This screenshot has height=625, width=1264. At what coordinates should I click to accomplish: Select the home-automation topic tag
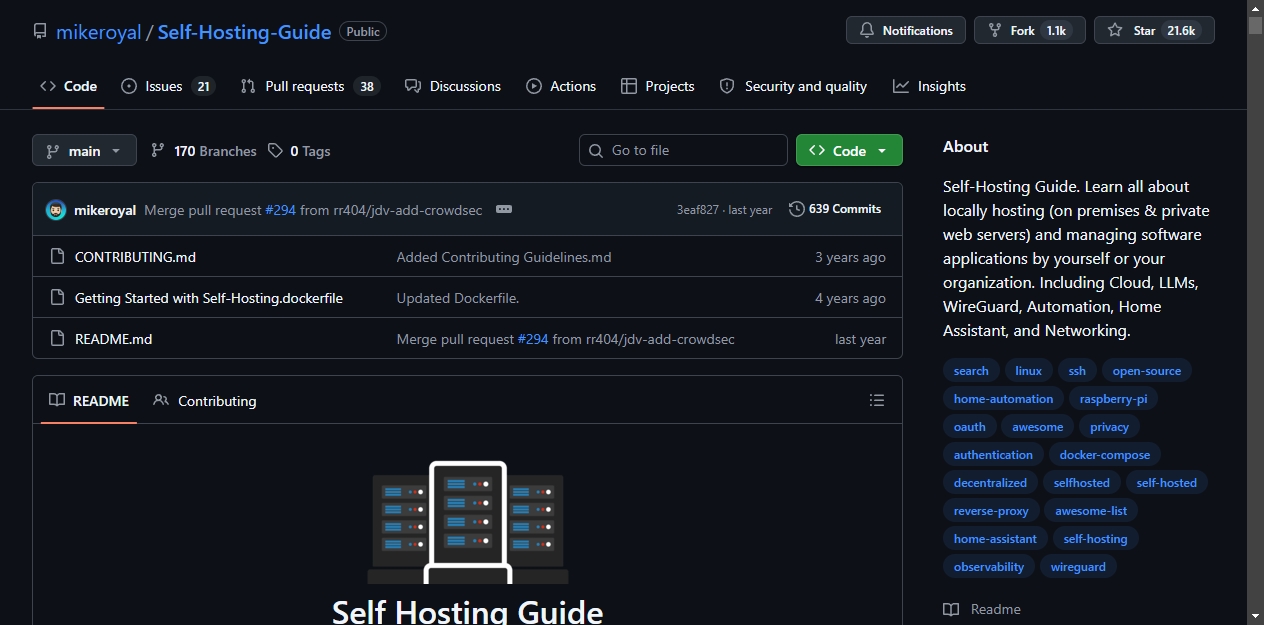click(1003, 399)
